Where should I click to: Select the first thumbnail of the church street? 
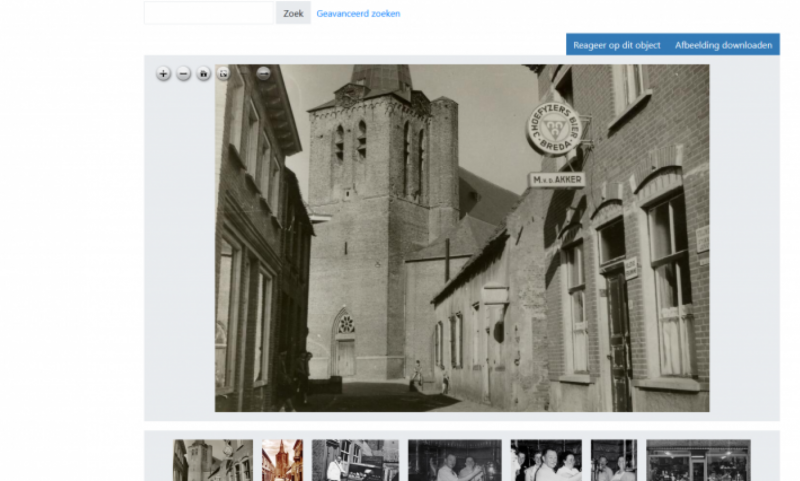[212, 461]
